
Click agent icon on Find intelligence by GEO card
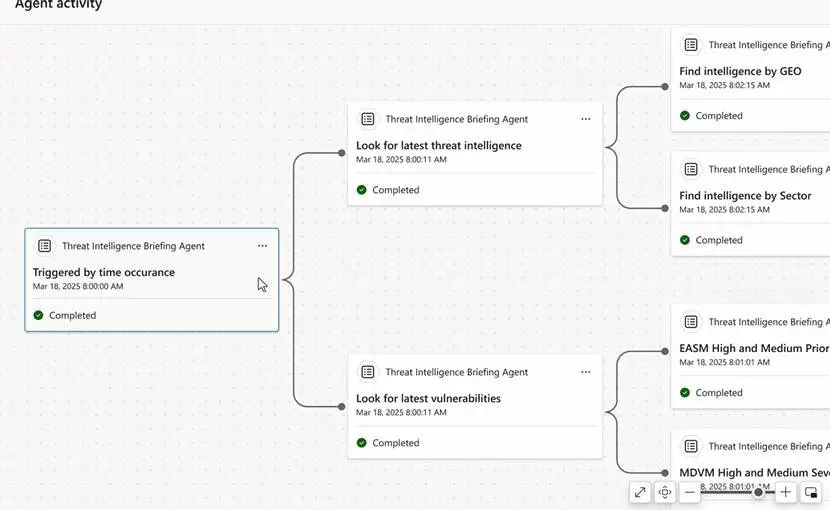tap(691, 45)
